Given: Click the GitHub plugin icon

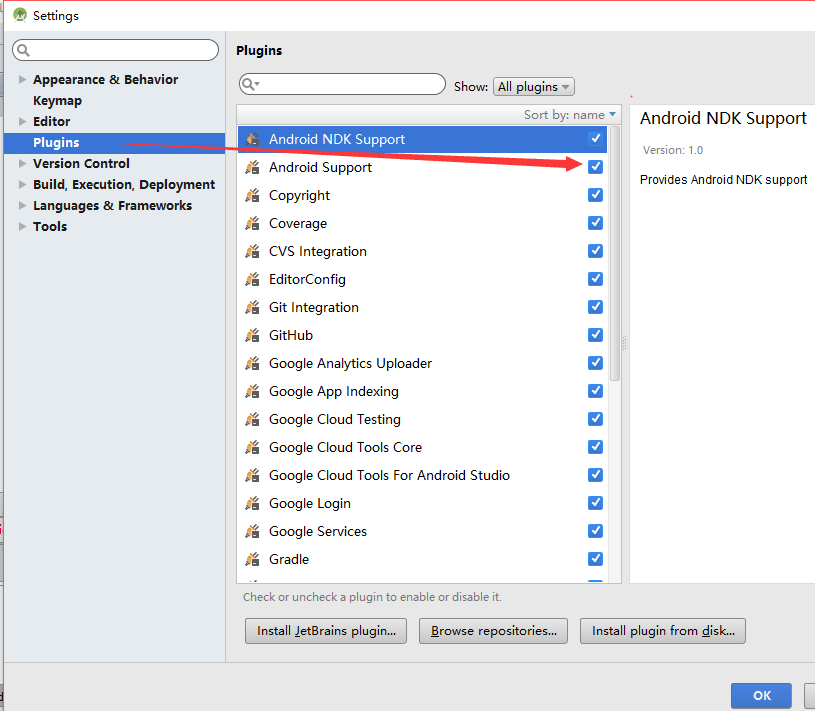Looking at the screenshot, I should 252,335.
